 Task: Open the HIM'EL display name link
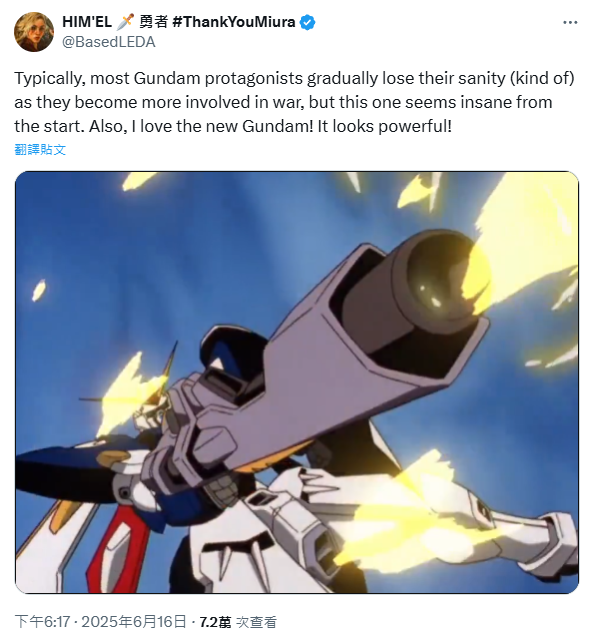(x=87, y=22)
